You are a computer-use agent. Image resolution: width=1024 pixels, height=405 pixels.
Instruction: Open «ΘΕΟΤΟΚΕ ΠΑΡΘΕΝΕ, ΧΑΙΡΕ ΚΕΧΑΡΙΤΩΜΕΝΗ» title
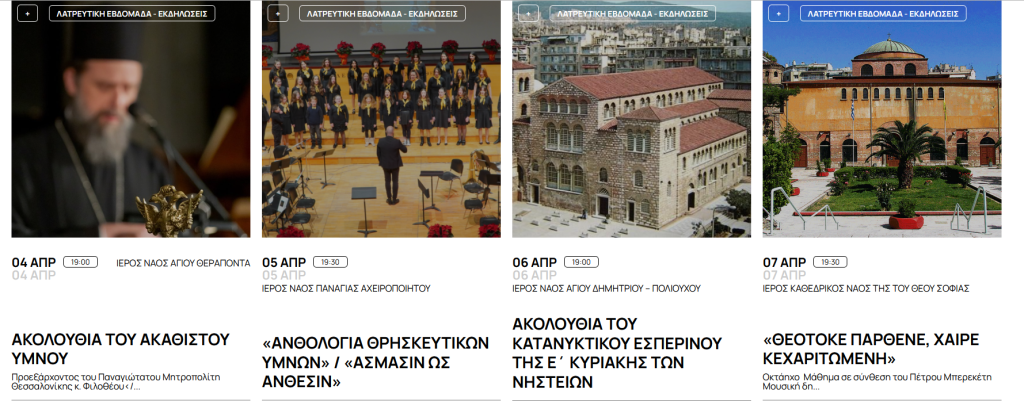pos(871,349)
